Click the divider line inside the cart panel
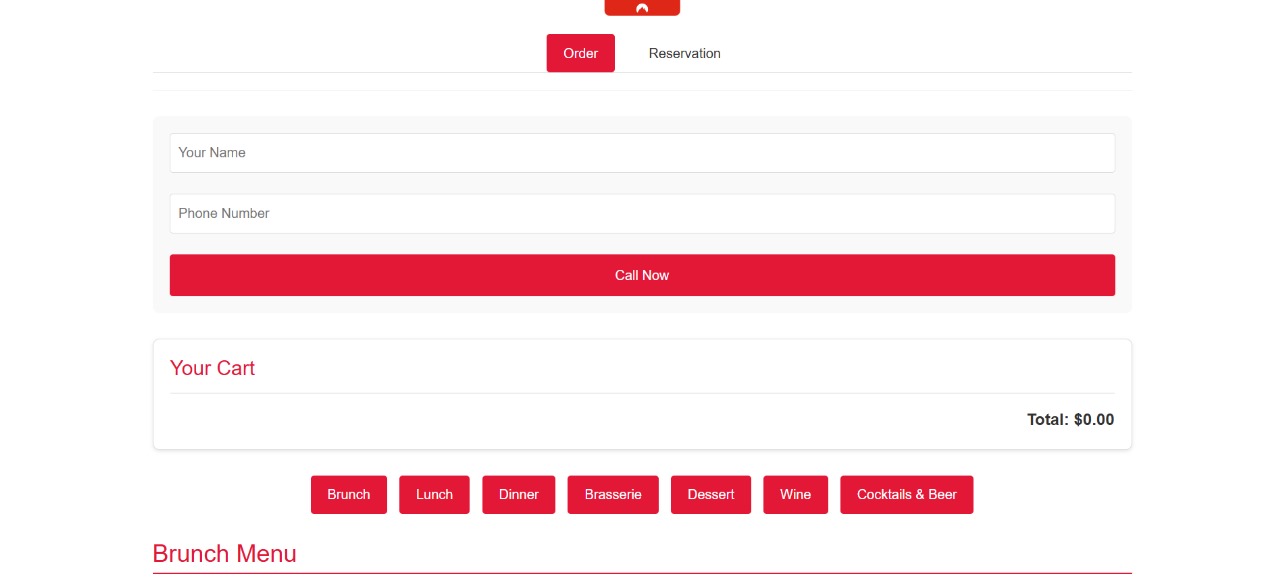The height and width of the screenshot is (586, 1280). [642, 393]
